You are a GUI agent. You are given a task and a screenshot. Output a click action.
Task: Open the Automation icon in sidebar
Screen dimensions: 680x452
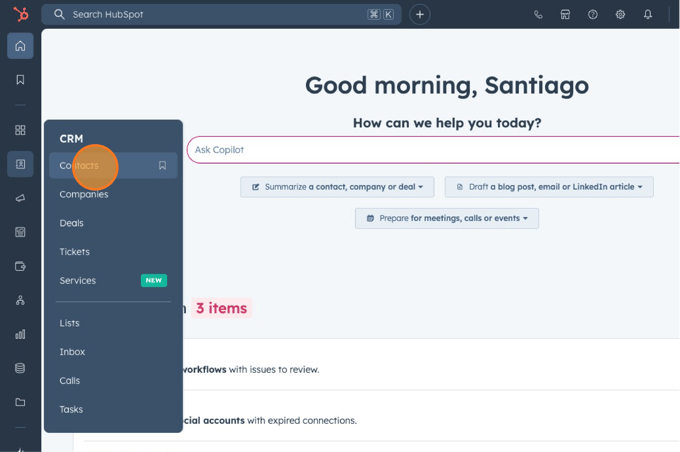pyautogui.click(x=20, y=300)
